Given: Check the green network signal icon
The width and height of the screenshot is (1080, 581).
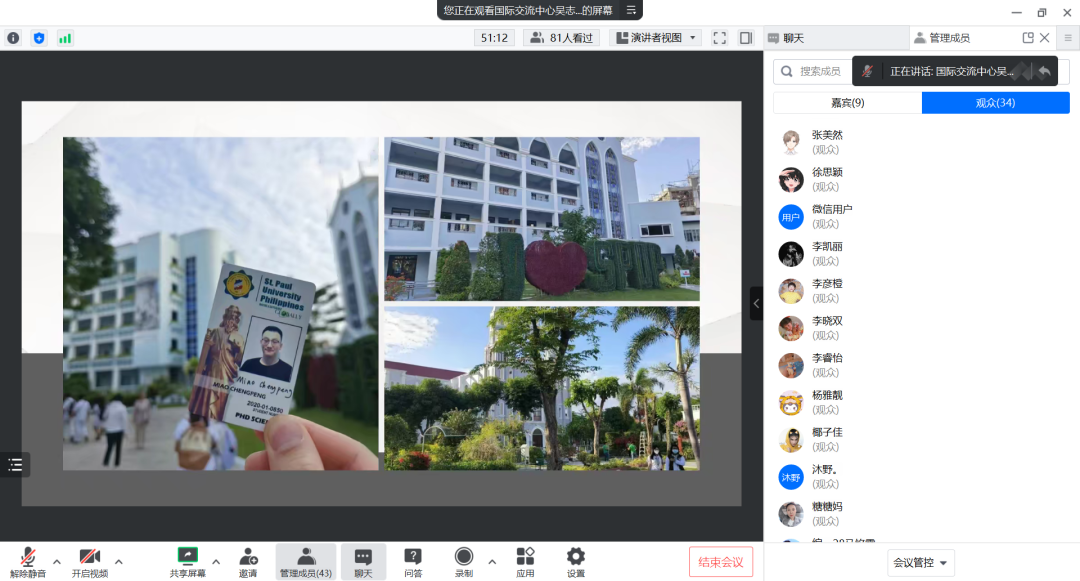Looking at the screenshot, I should point(65,38).
